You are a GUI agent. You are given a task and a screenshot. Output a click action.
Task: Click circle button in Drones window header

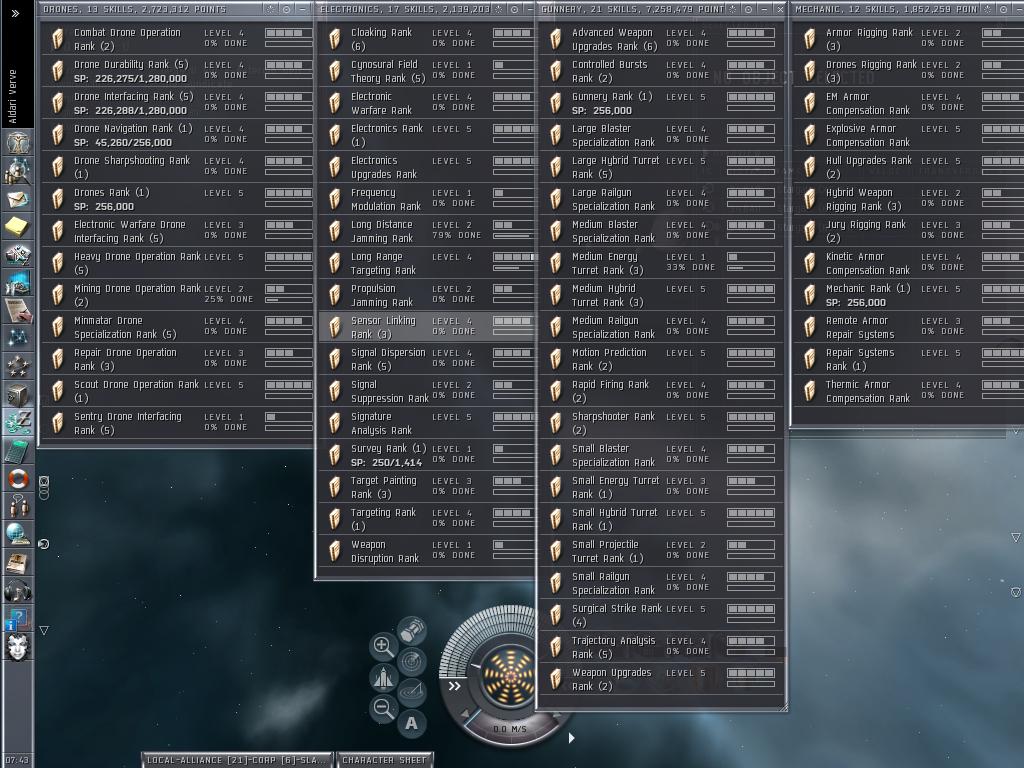[x=287, y=9]
